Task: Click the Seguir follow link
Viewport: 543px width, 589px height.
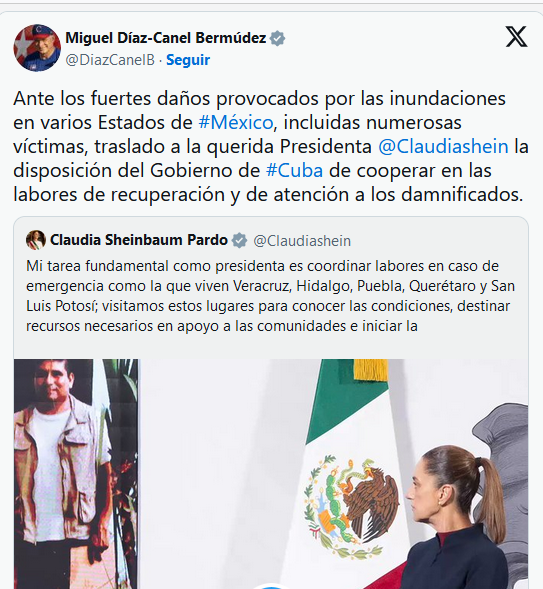Action: pos(188,60)
